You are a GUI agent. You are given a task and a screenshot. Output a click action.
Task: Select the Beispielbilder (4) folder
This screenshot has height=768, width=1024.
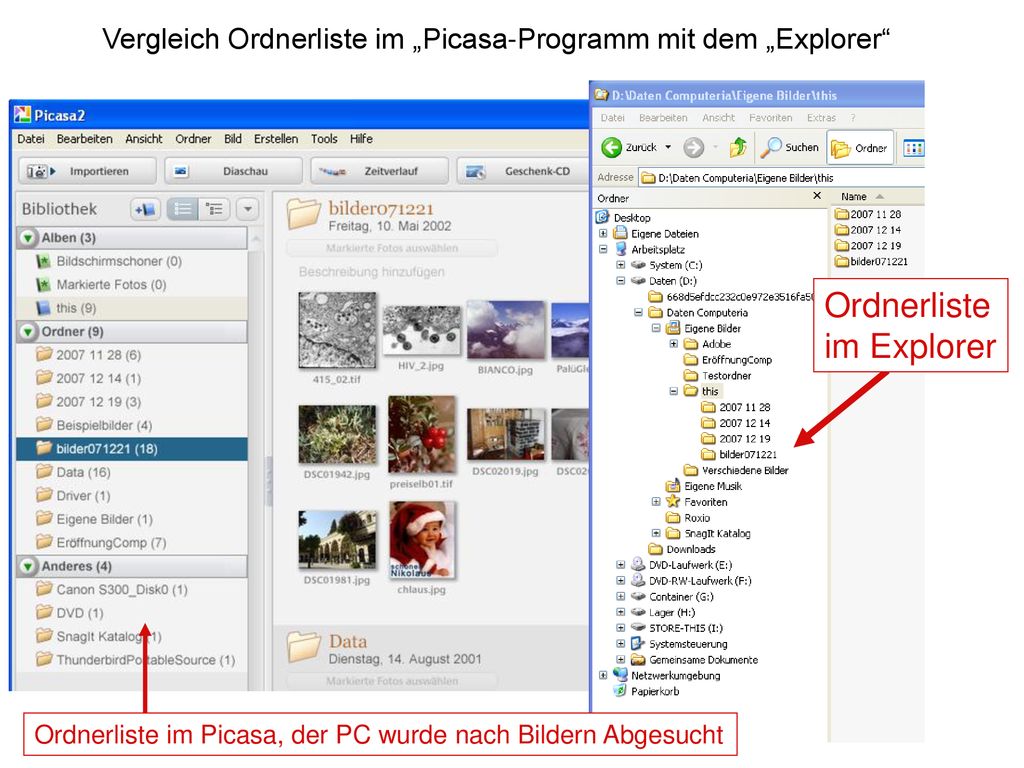[132, 426]
